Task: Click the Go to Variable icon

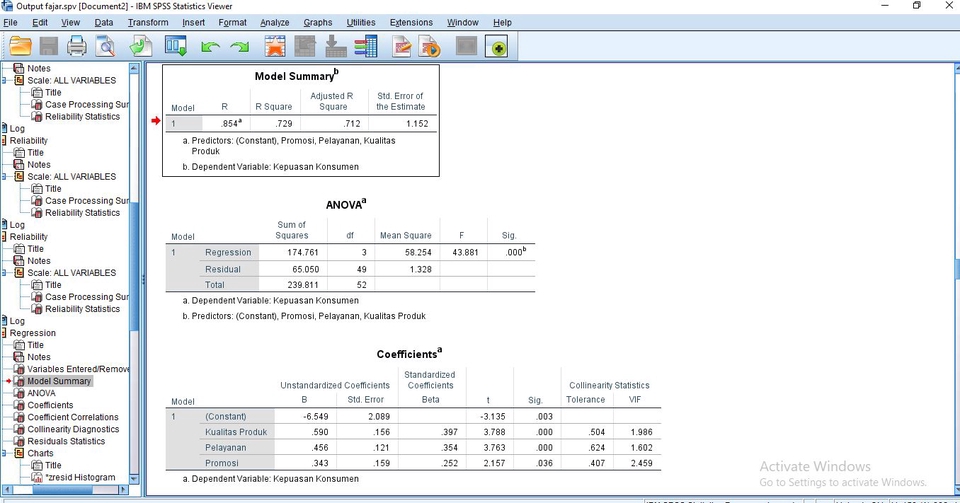Action: [335, 47]
